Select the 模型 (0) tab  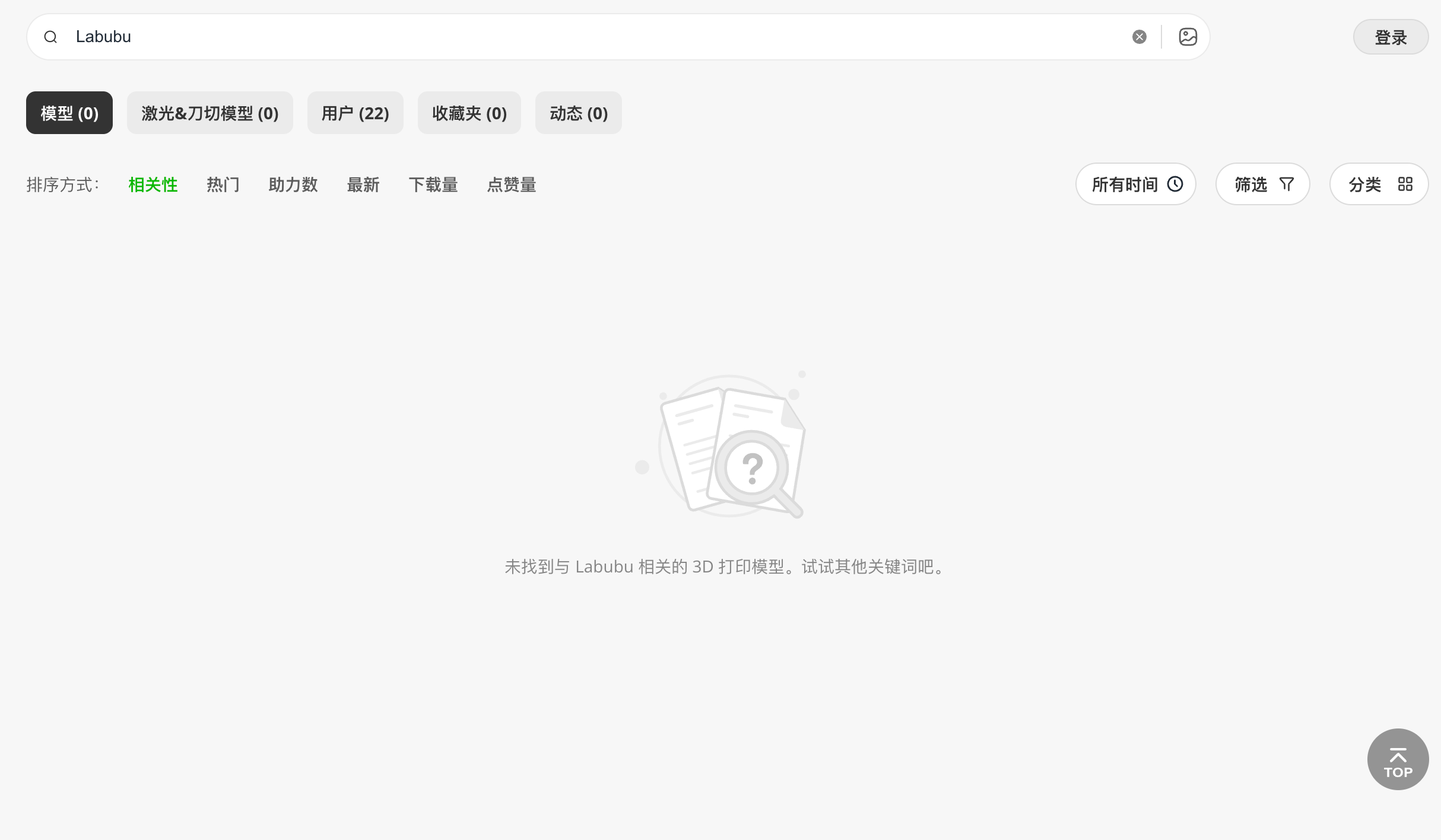coord(69,113)
